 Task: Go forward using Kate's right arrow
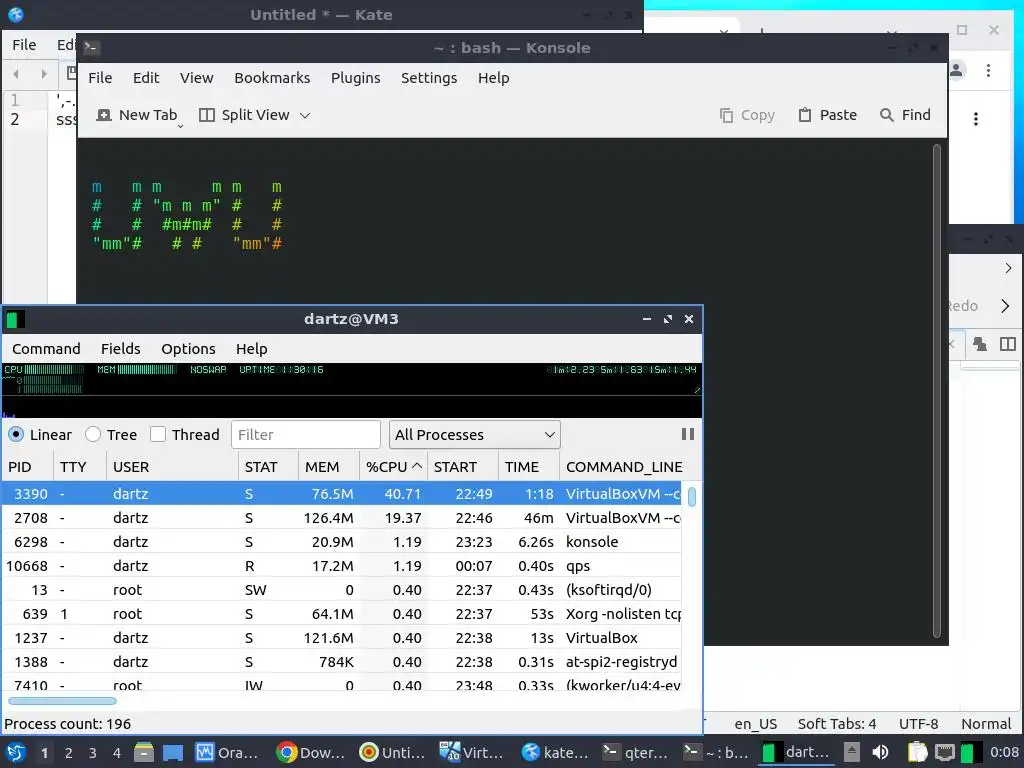pyautogui.click(x=44, y=74)
